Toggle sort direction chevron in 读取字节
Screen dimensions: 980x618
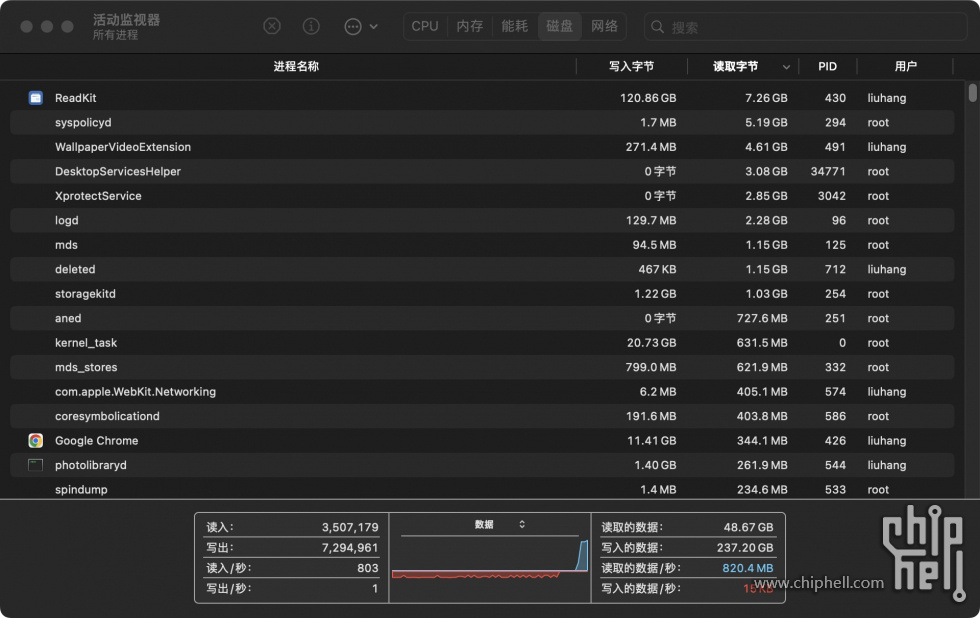(x=786, y=67)
